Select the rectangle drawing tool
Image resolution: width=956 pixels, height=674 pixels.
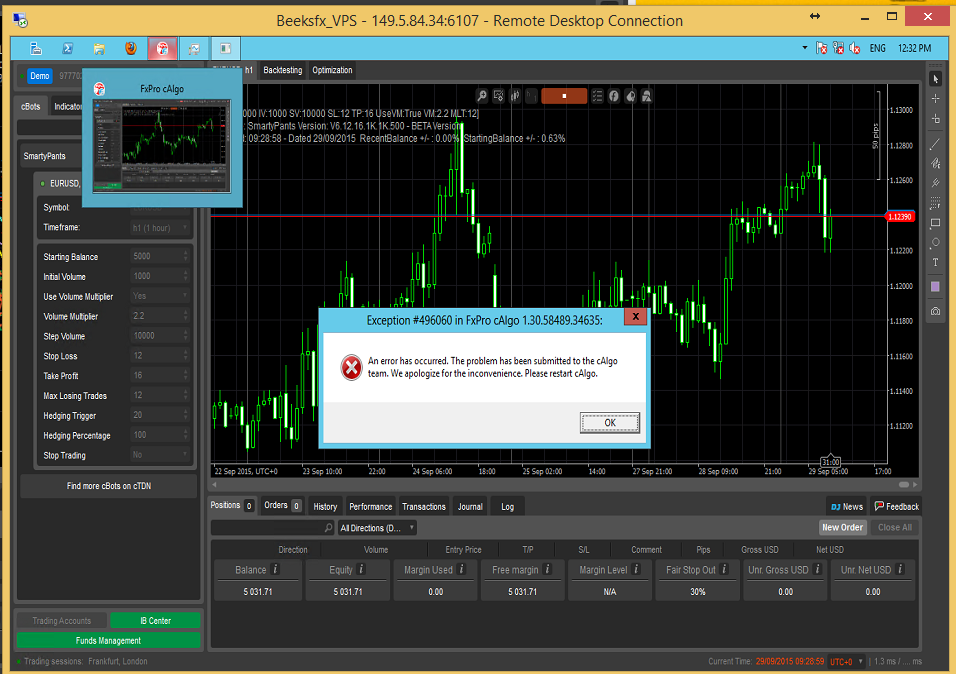click(x=935, y=223)
